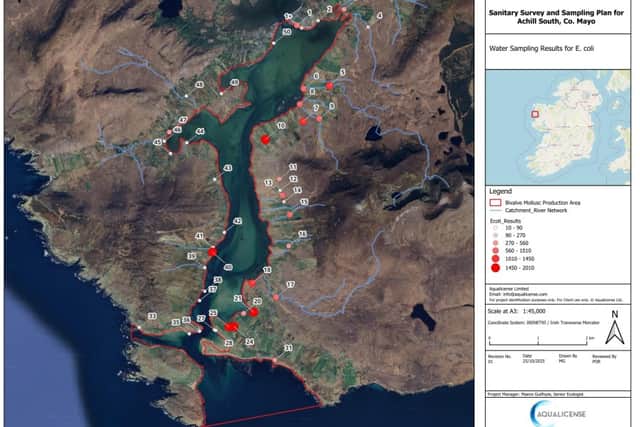640x427 pixels.
Task: Click the pink marker beside label 16
Action: [289, 246]
